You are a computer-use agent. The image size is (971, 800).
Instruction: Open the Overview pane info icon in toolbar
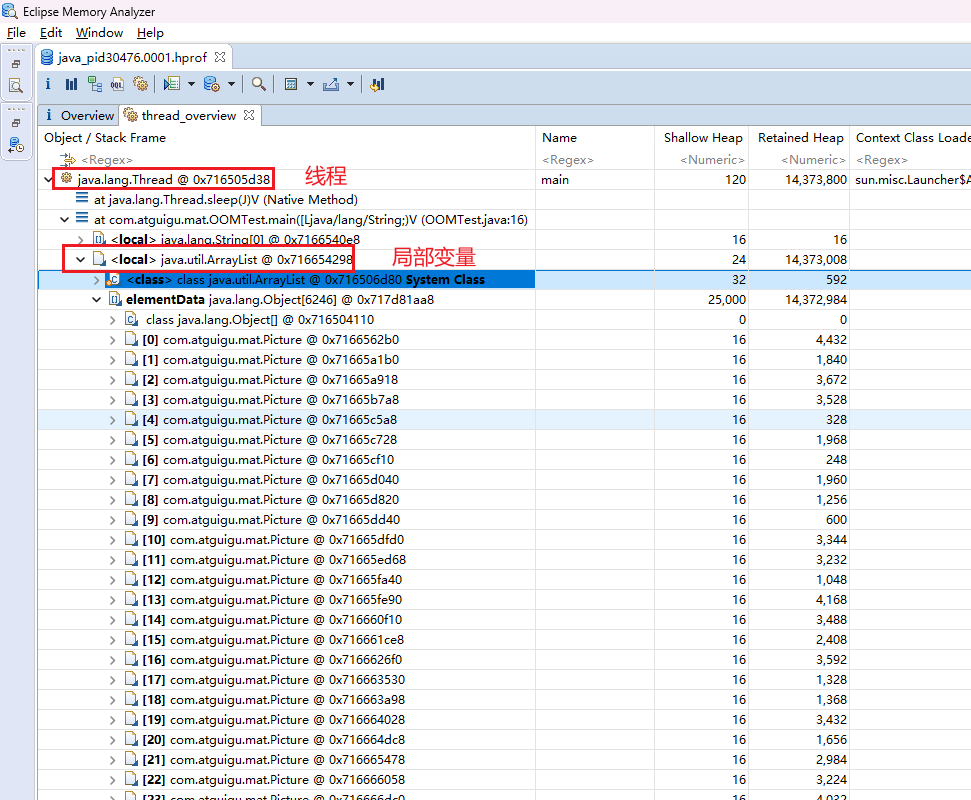48,84
